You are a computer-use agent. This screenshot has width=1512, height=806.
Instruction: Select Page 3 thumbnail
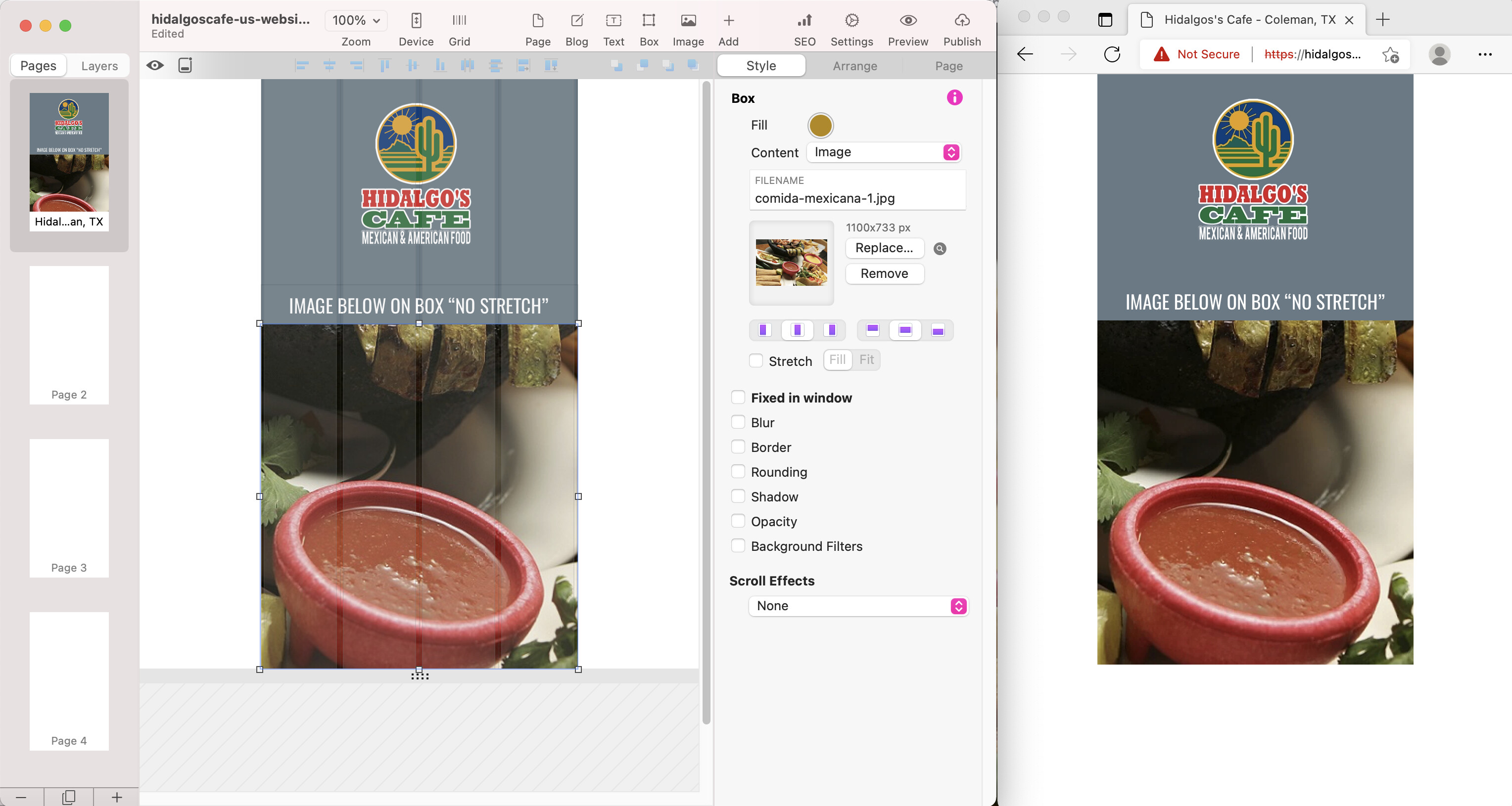click(69, 508)
